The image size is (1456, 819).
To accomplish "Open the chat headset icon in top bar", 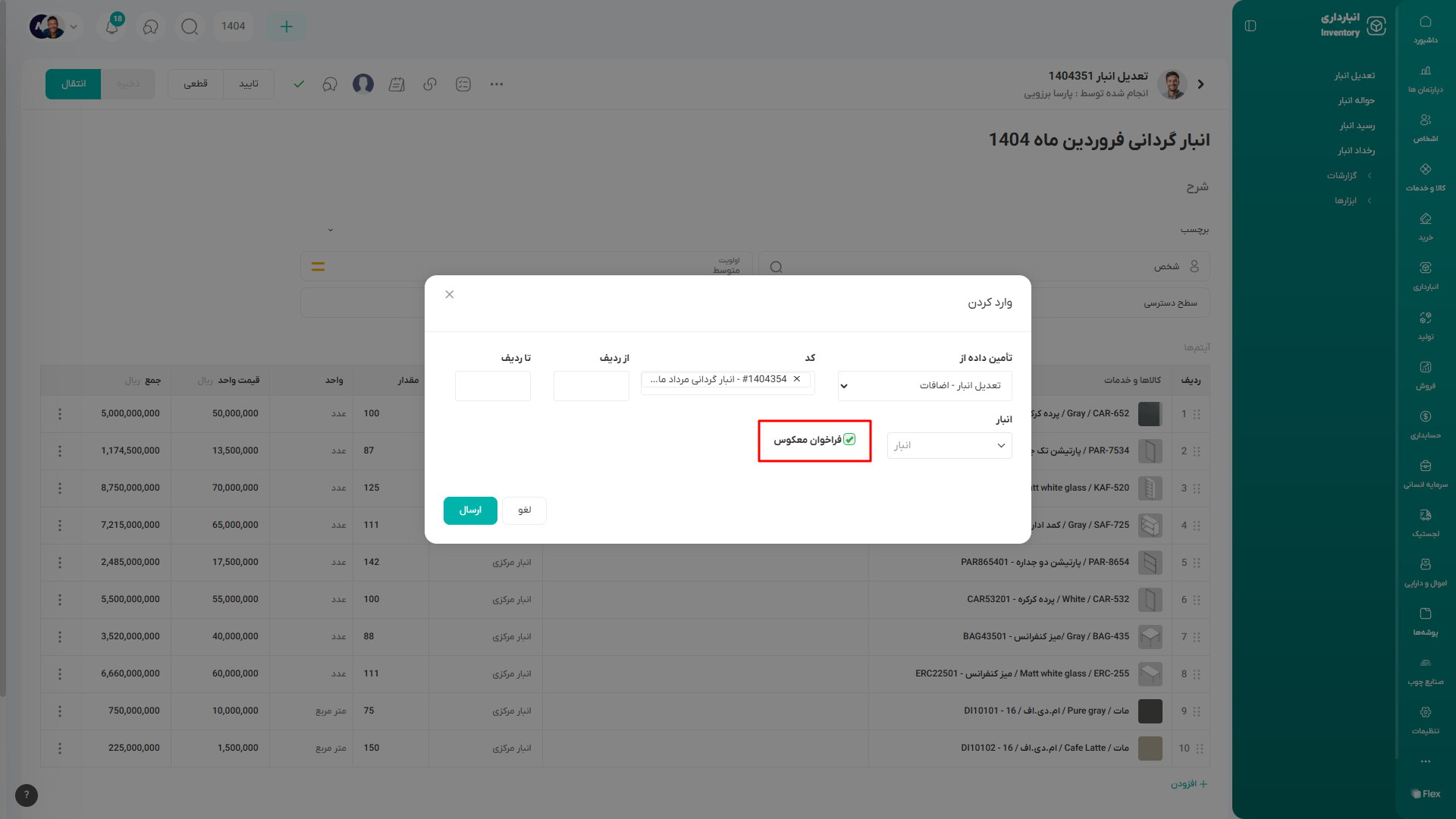I will [x=151, y=27].
